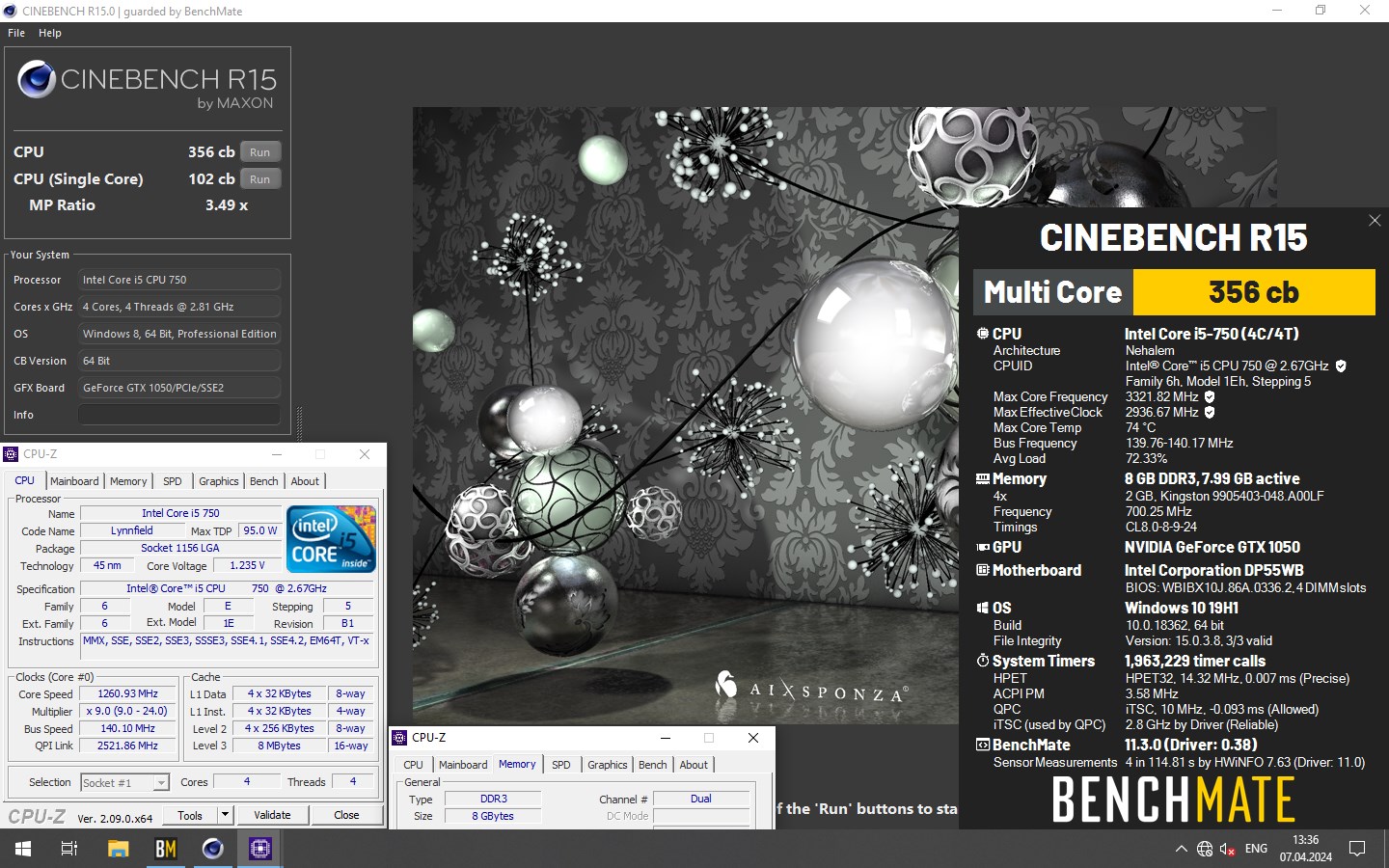Image resolution: width=1389 pixels, height=868 pixels.
Task: Select CPU tab in second CPU-Z window
Action: 414,765
